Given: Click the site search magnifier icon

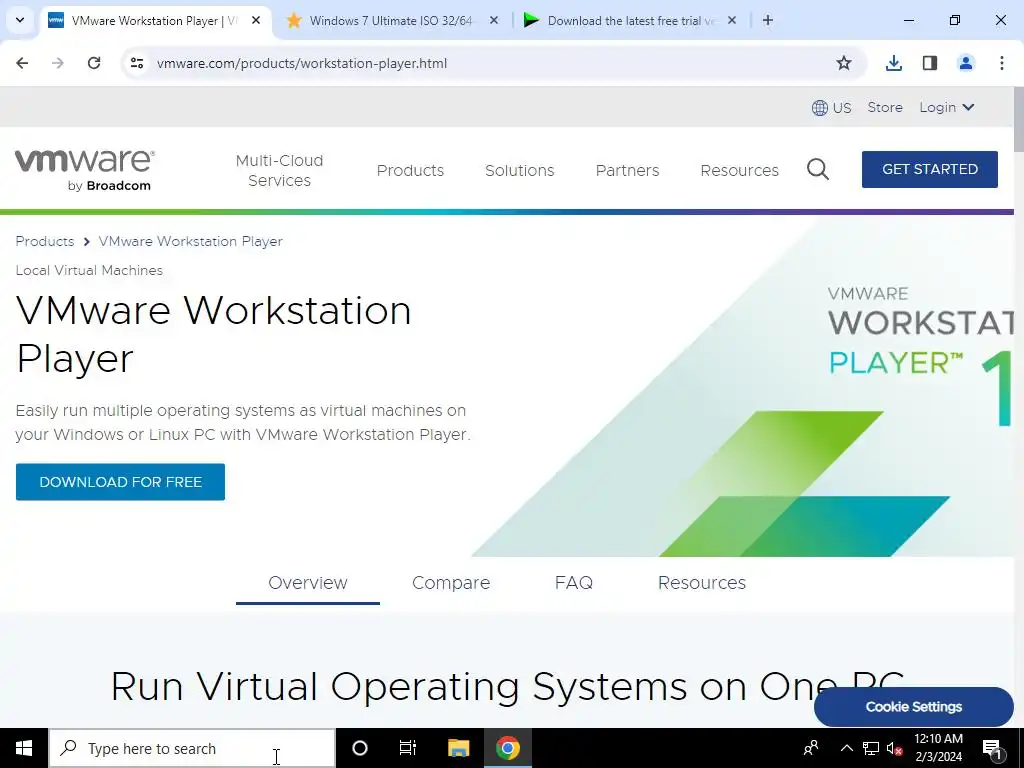Looking at the screenshot, I should pos(818,170).
